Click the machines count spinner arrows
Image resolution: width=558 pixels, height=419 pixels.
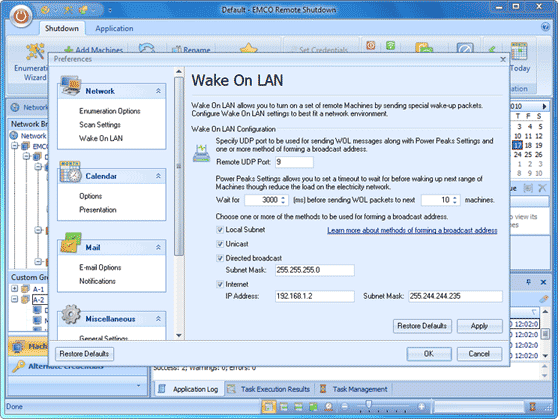point(455,200)
